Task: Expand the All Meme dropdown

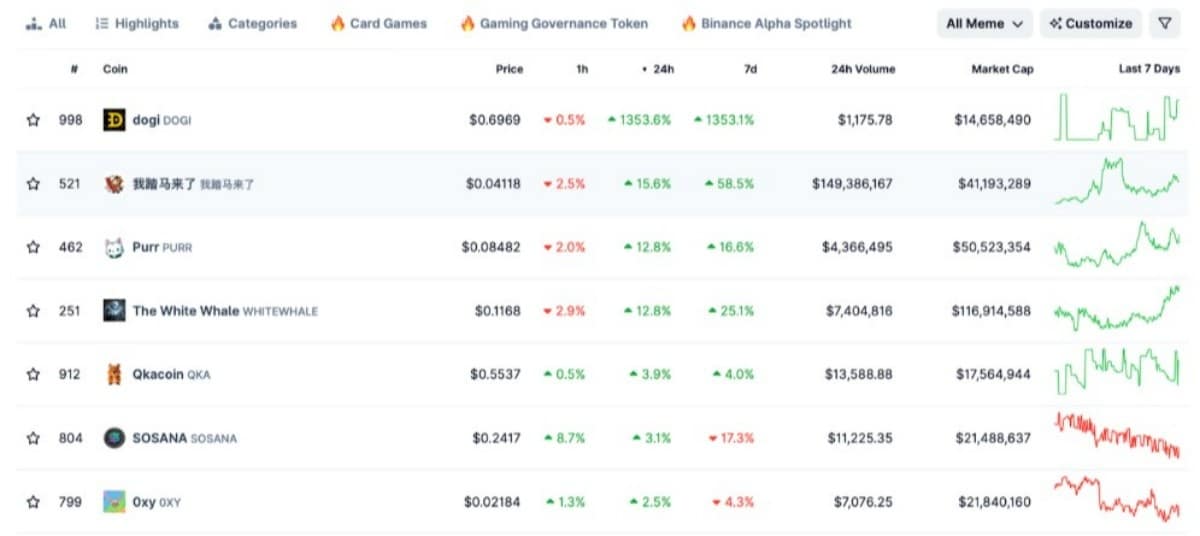Action: (x=984, y=23)
